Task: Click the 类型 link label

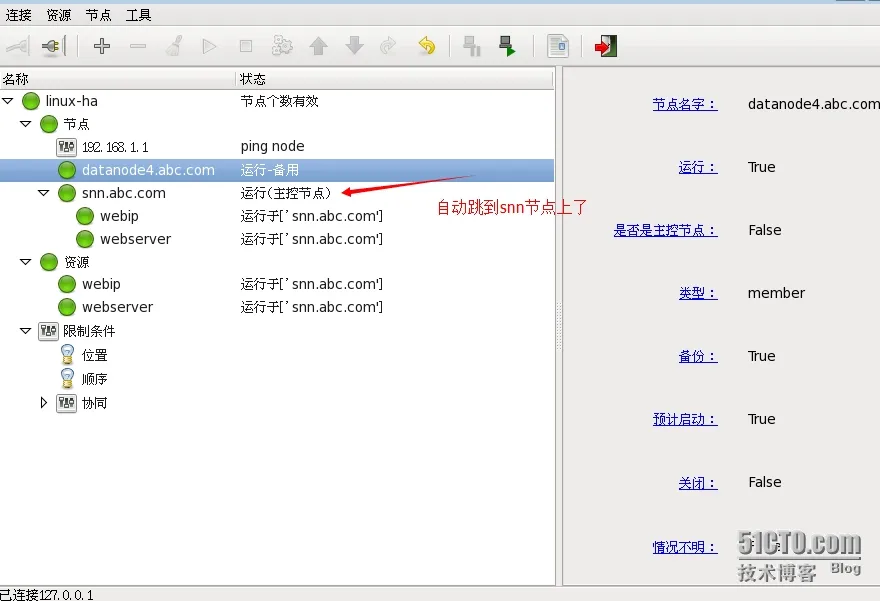Action: coord(698,293)
